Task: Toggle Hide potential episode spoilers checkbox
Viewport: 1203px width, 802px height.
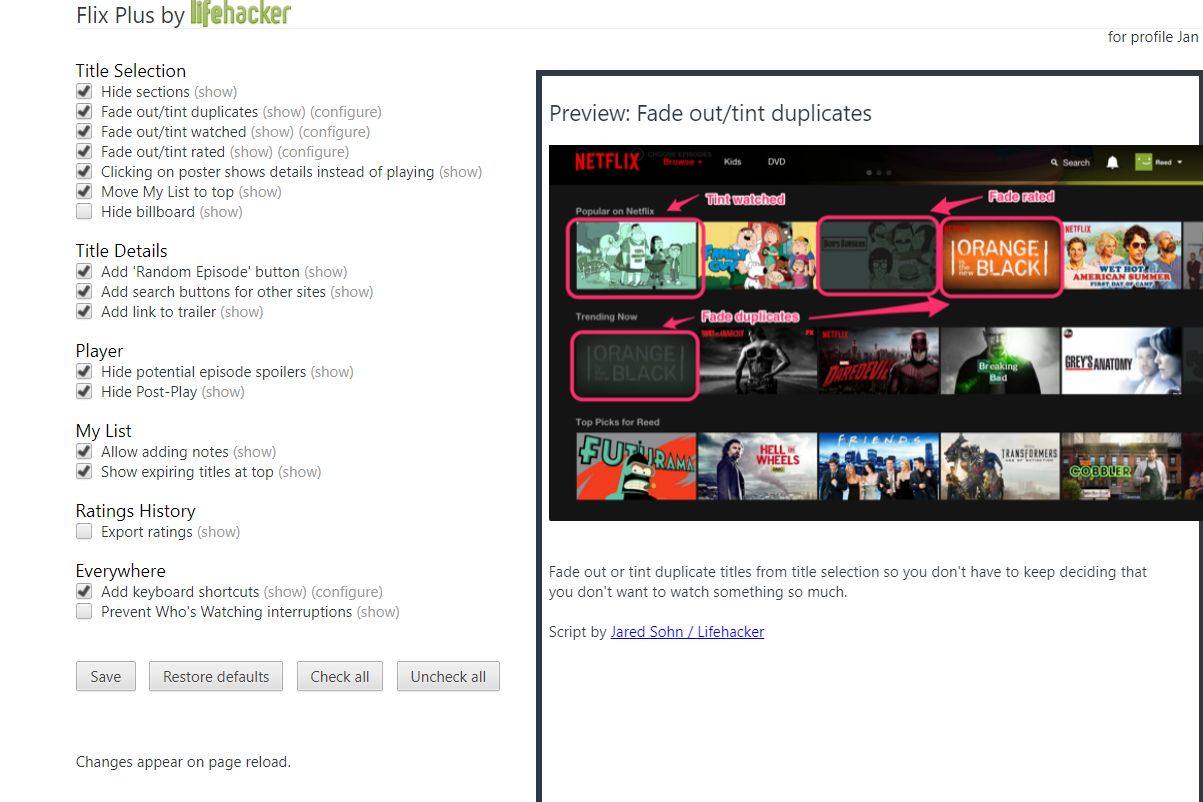Action: (x=84, y=371)
